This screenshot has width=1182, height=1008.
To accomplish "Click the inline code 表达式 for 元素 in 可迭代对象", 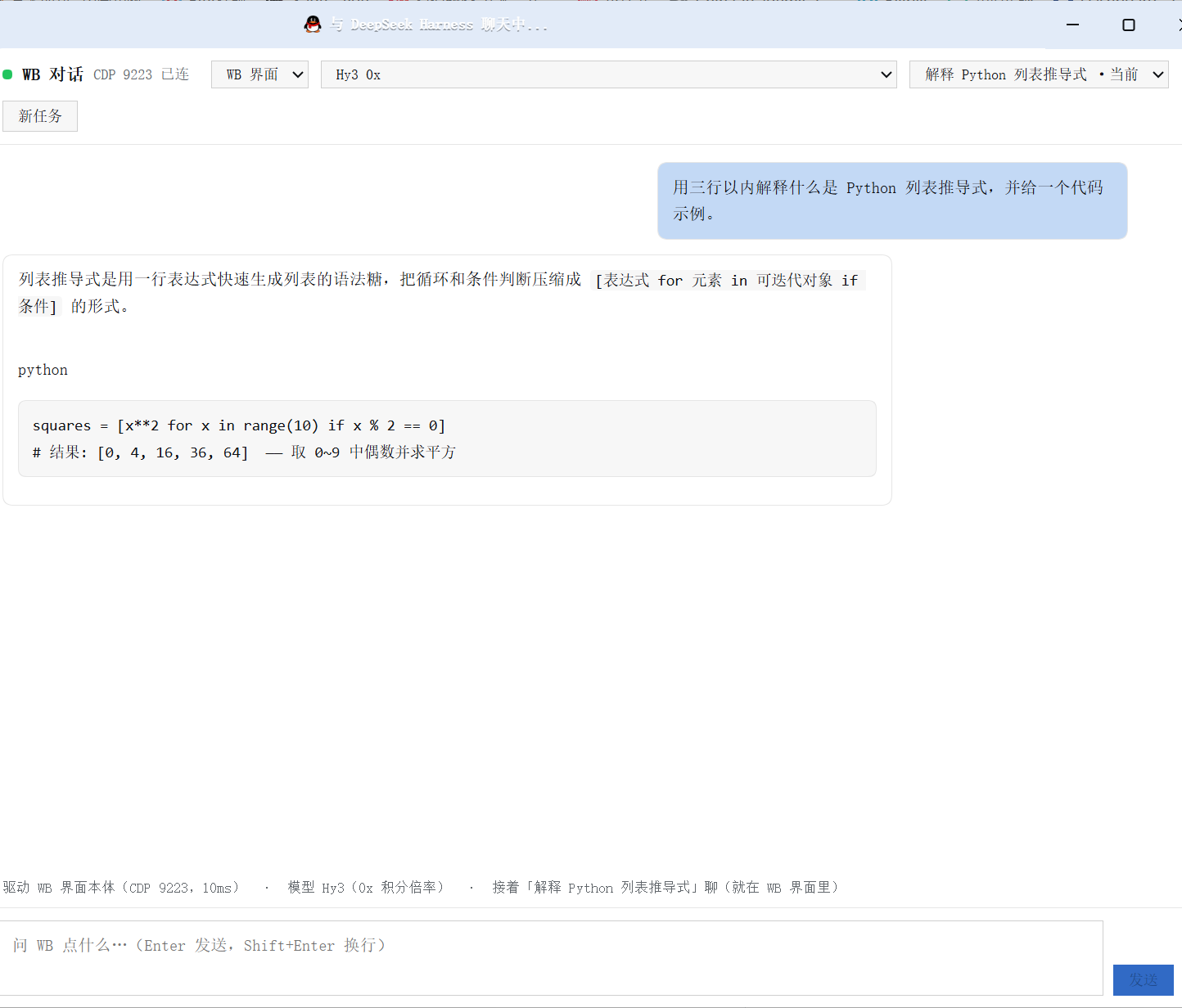I will point(728,281).
